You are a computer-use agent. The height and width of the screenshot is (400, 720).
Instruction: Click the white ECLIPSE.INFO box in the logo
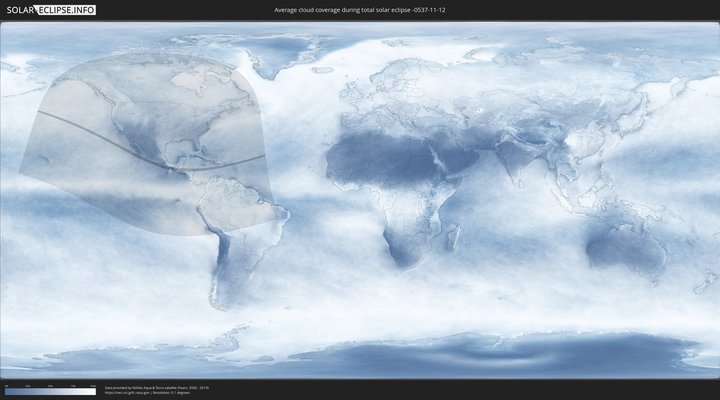[66, 9]
